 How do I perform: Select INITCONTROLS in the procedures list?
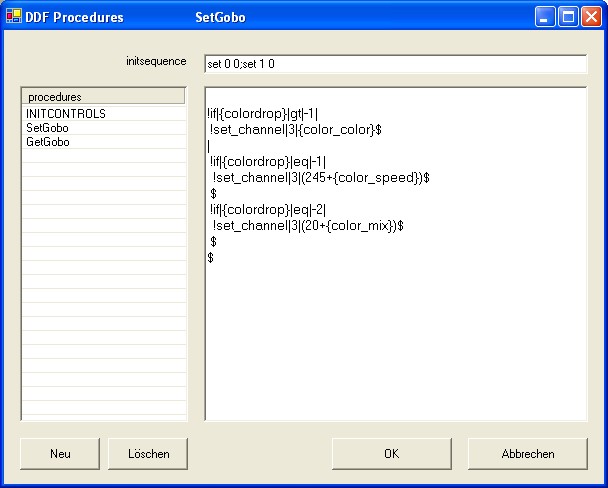[66, 114]
